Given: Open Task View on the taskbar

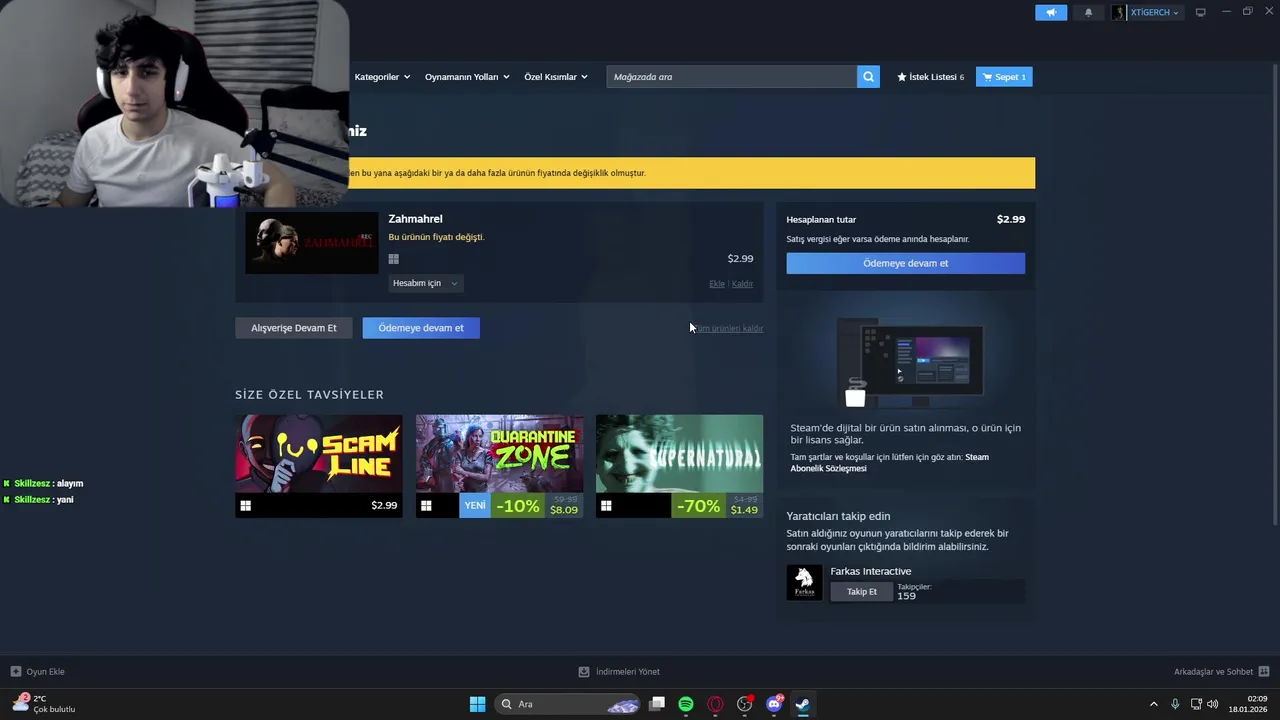Looking at the screenshot, I should click(657, 704).
